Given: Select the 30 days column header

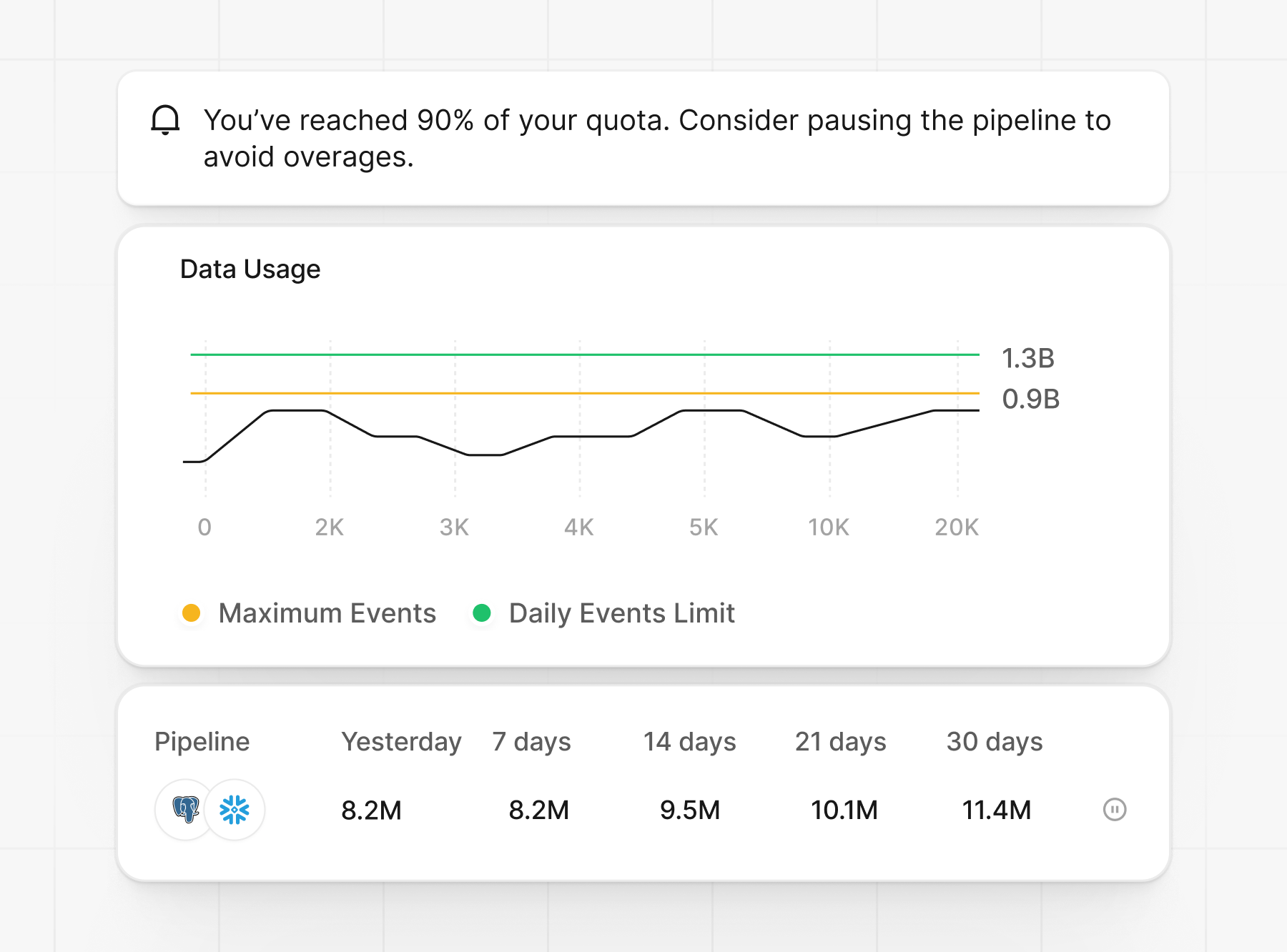Looking at the screenshot, I should click(x=995, y=742).
